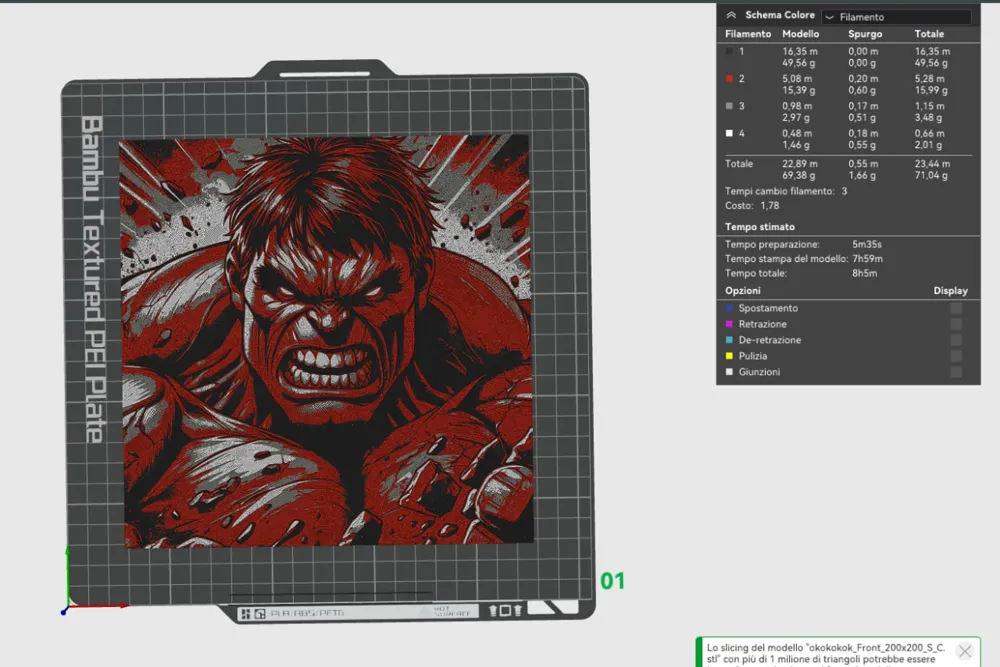Viewport: 1000px width, 667px height.
Task: Click the white Giunzioni legend square
Action: coord(729,372)
